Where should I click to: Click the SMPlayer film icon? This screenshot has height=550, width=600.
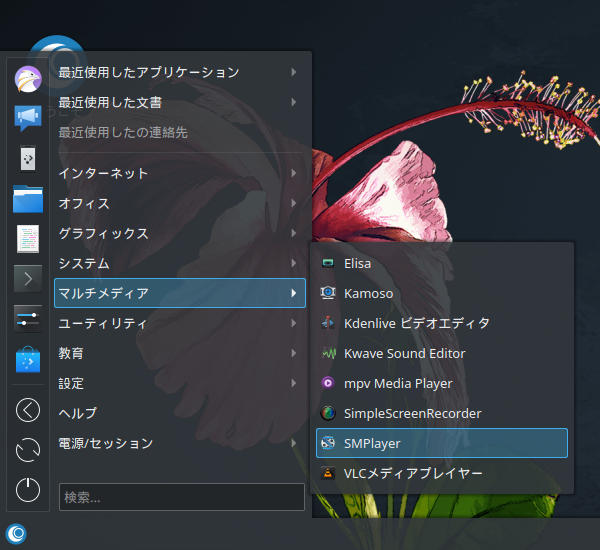[328, 443]
